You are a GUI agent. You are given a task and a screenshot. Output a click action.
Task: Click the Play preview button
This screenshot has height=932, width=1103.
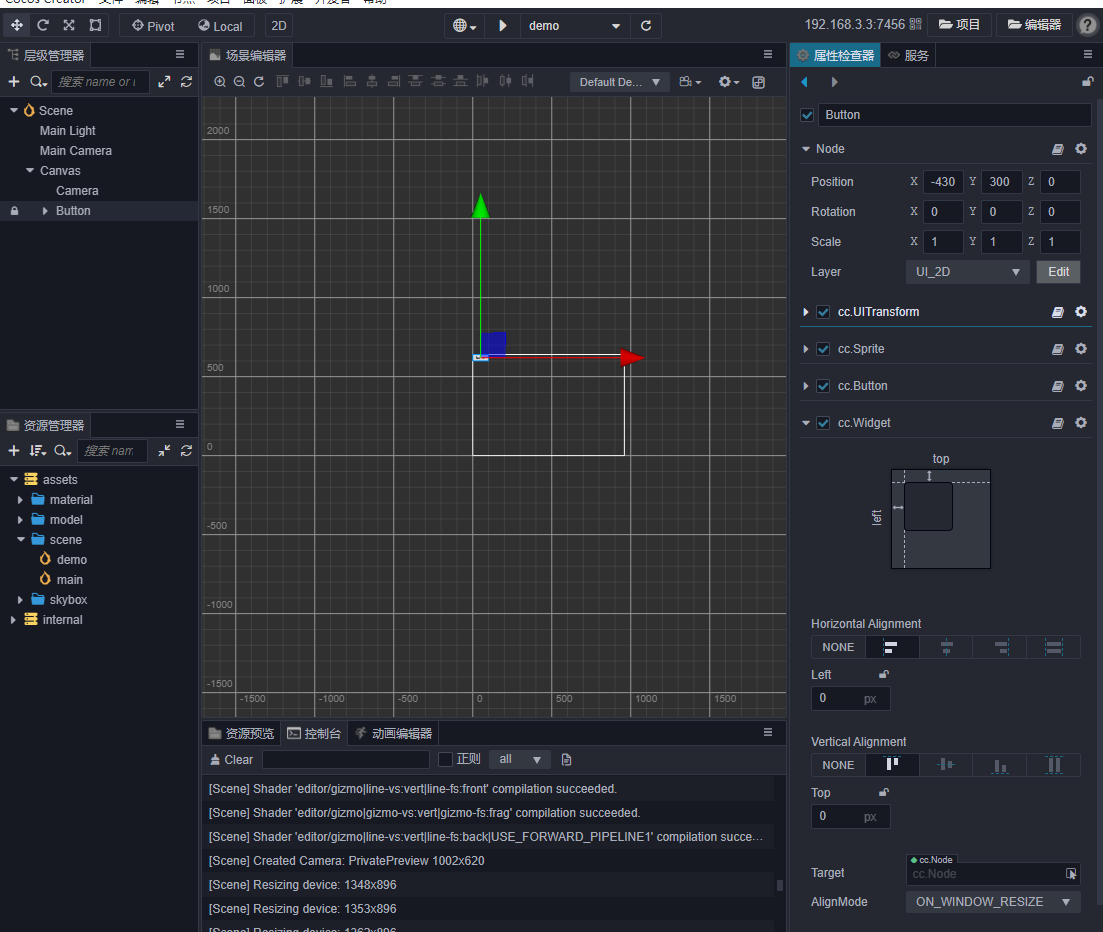pos(503,25)
